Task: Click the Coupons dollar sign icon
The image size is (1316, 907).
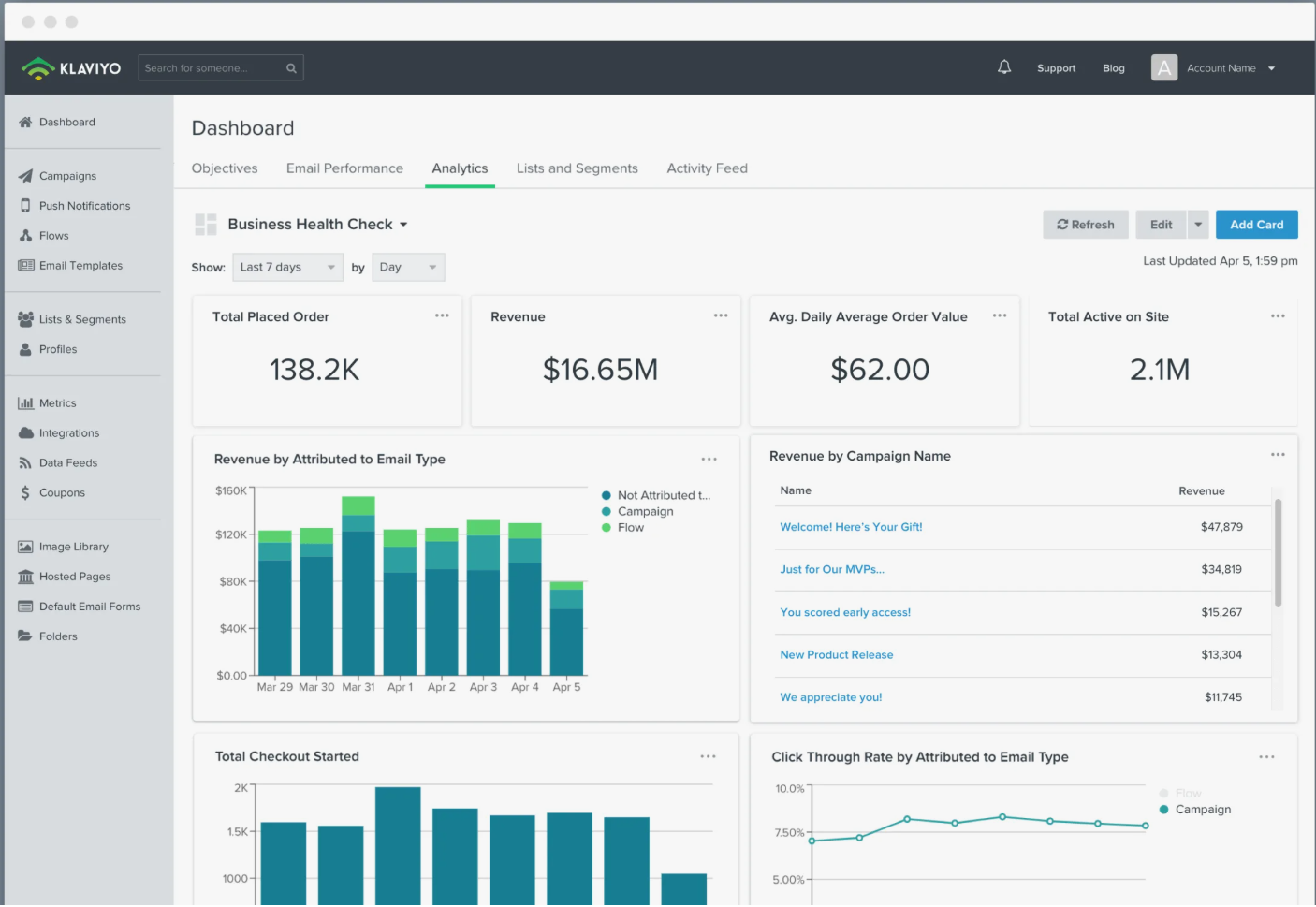Action: pos(25,493)
